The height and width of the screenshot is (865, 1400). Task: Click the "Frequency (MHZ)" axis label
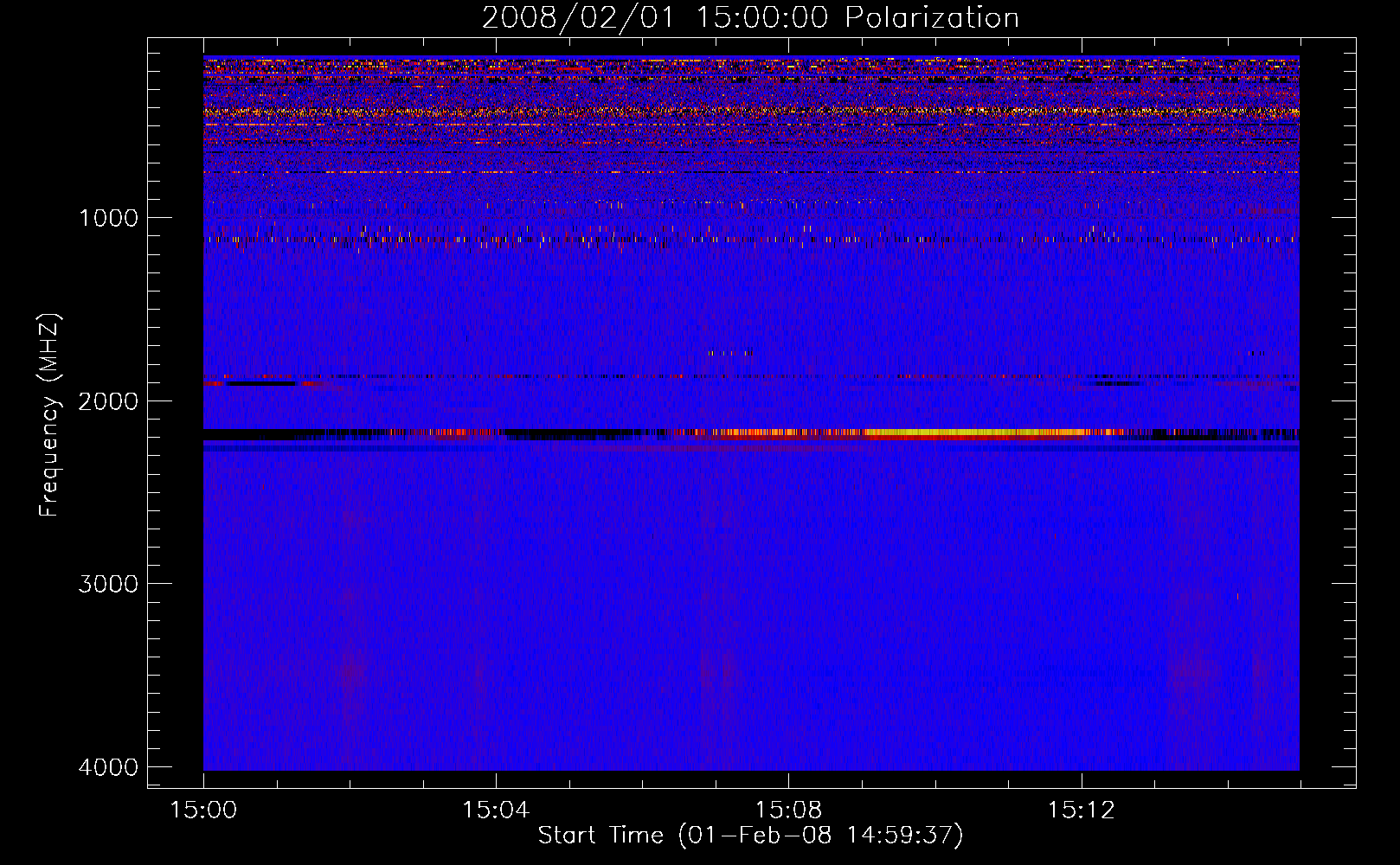click(x=50, y=415)
